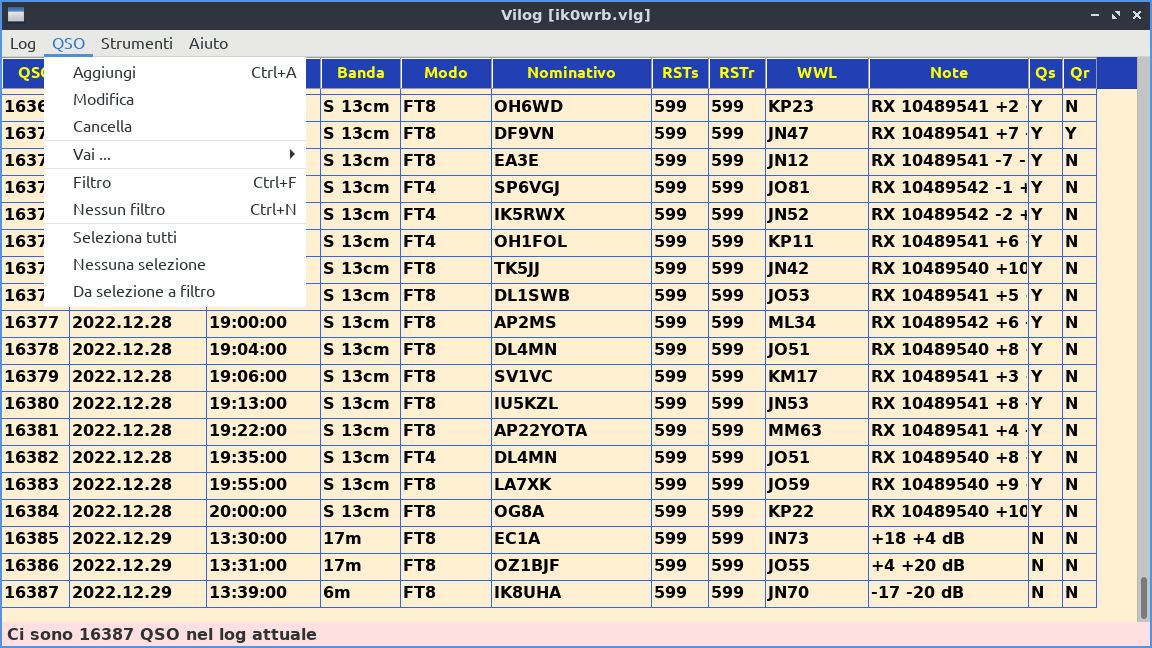Click locator cell KM17
Screen dimensions: 1152x648
click(x=817, y=376)
